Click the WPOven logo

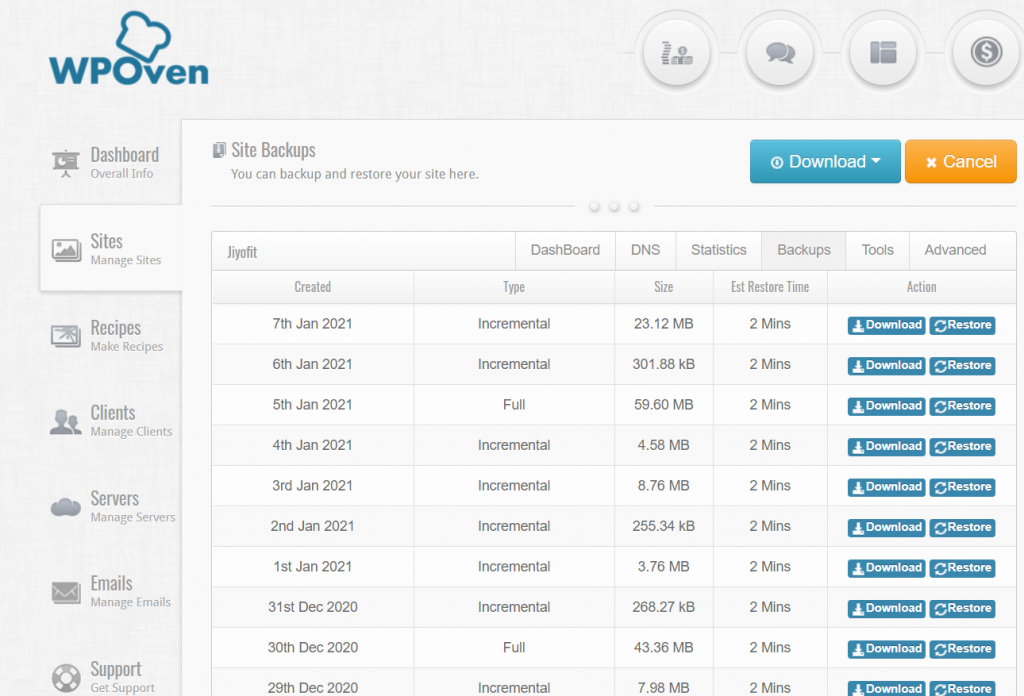click(x=128, y=52)
